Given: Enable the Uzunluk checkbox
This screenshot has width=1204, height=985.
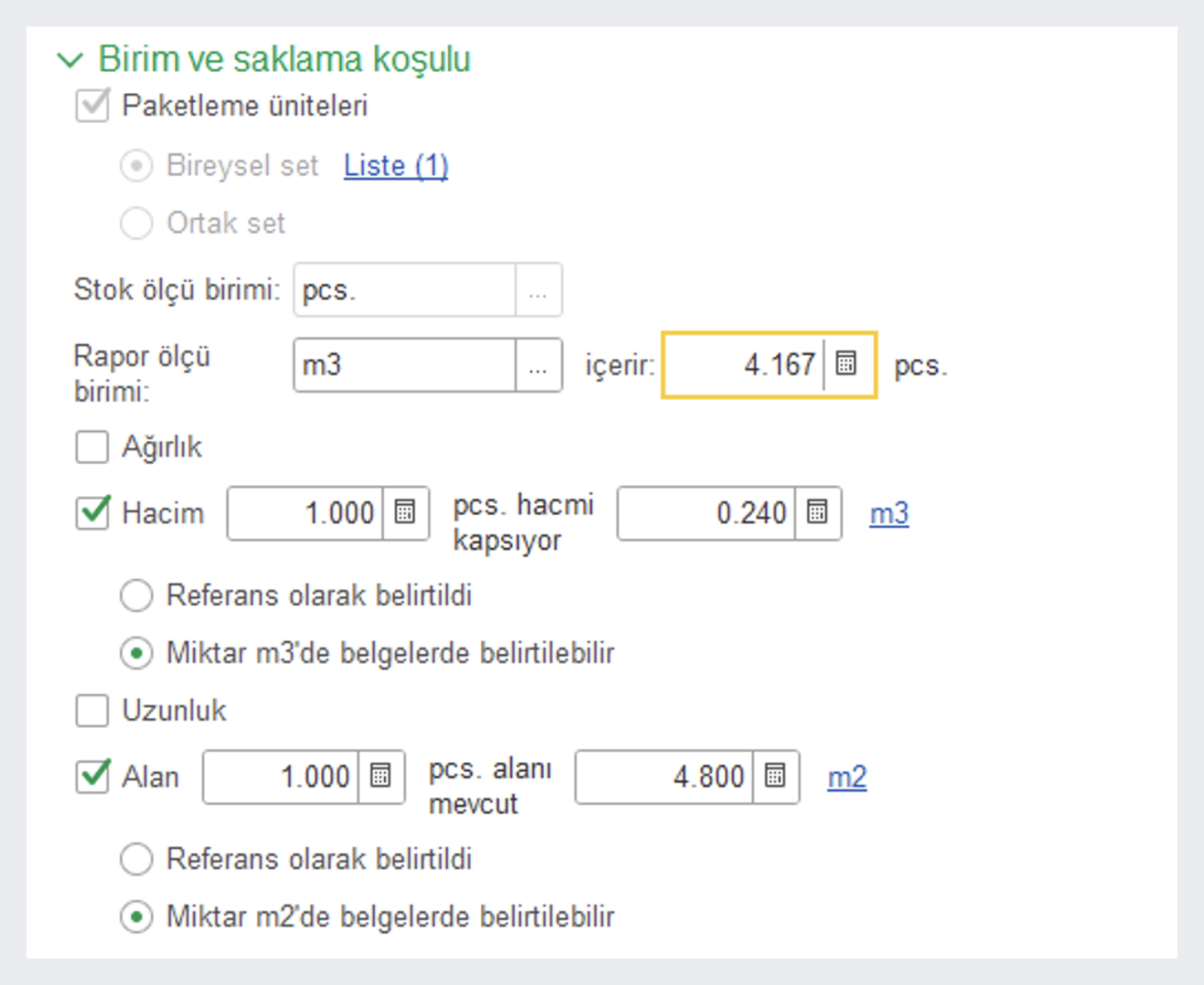Looking at the screenshot, I should [x=92, y=711].
